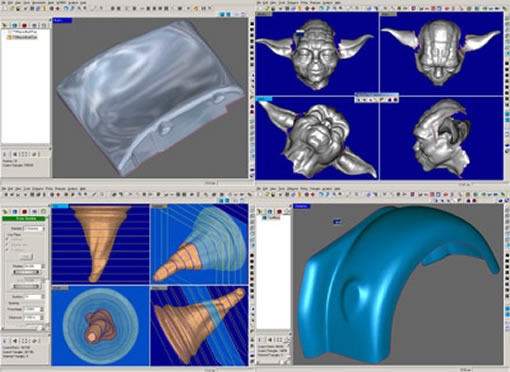Image resolution: width=510 pixels, height=372 pixels.
Task: Click purple tab icon in silver panel window sidebar
Action: tap(34, 25)
